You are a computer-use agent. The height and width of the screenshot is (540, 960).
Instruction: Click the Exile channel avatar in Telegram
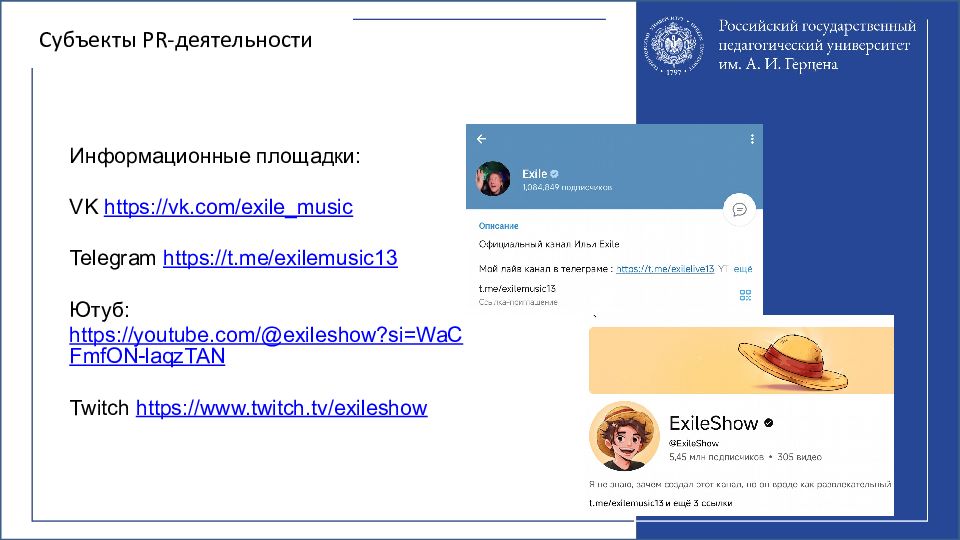point(493,178)
